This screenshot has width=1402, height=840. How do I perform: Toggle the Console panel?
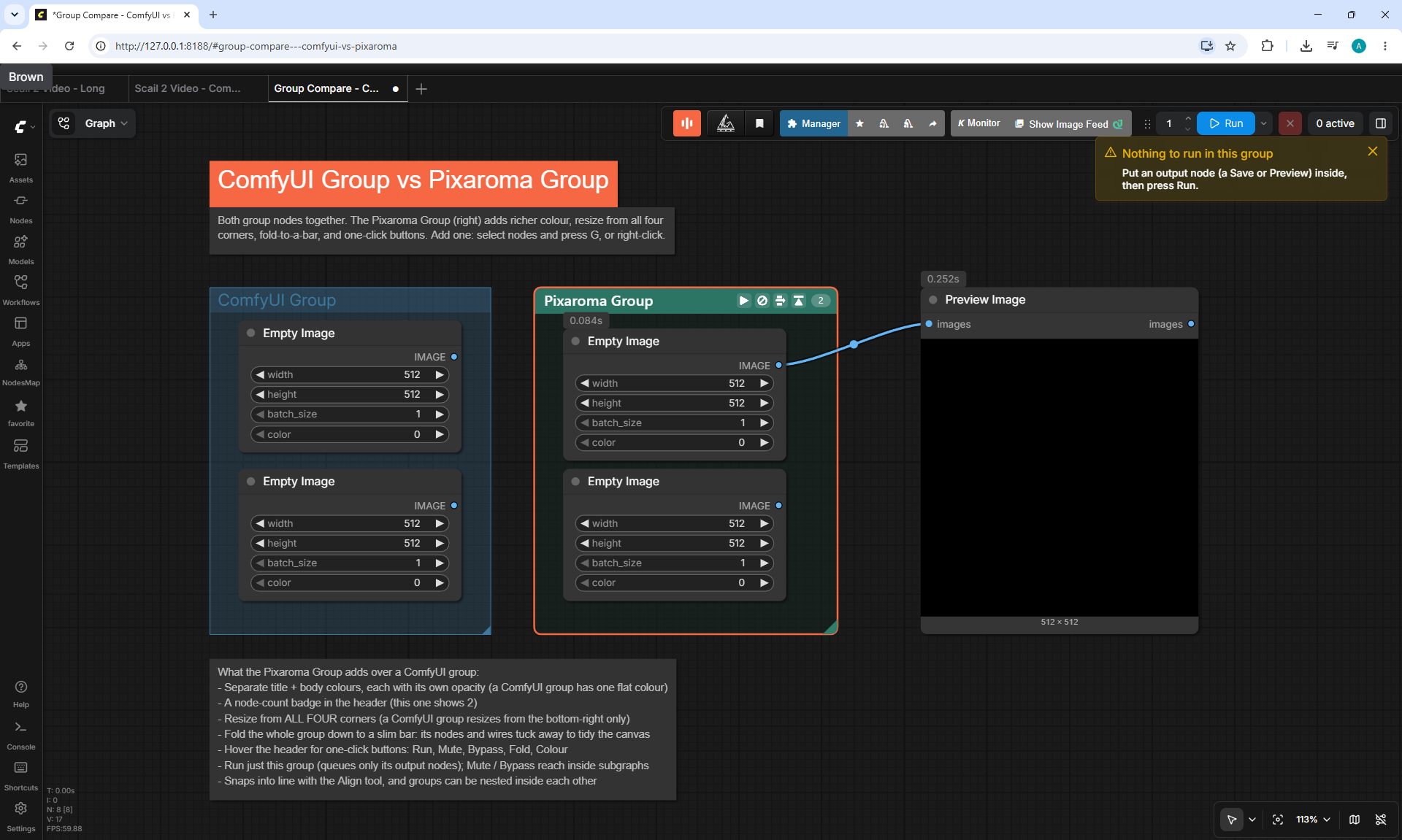pos(21,736)
